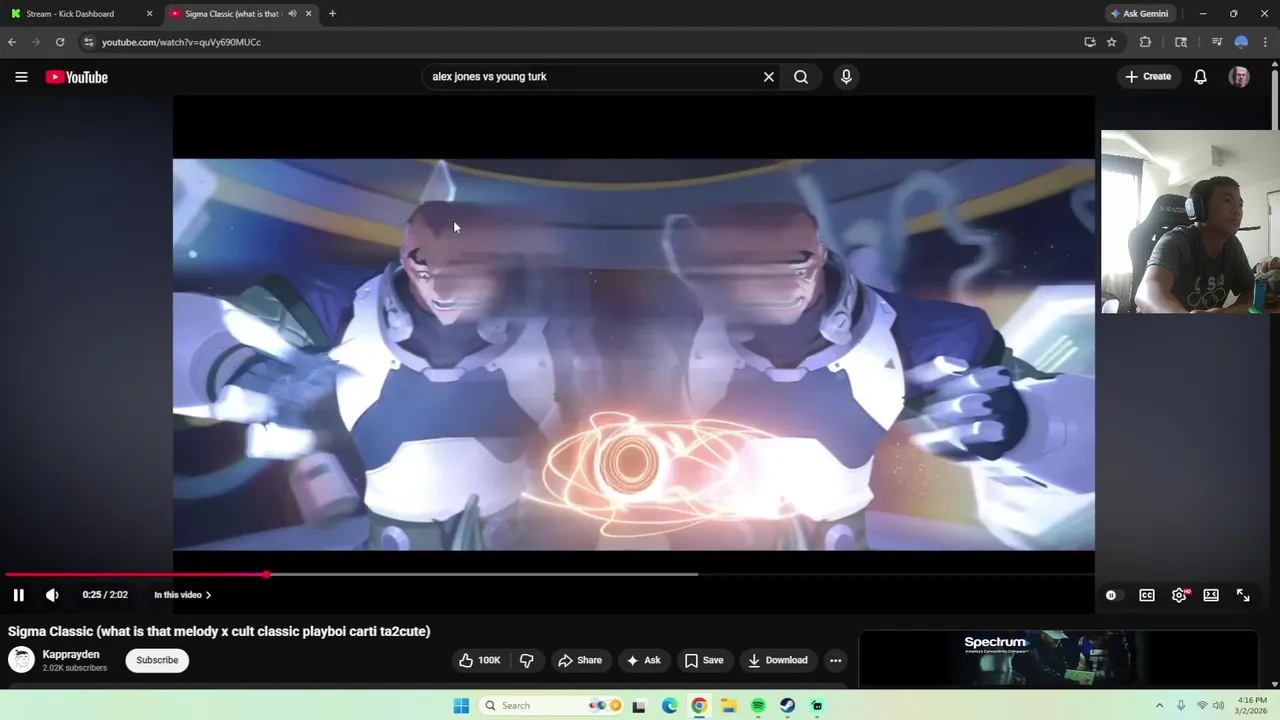Open Chrome three-dot menu
1280x720 pixels.
click(x=1266, y=42)
